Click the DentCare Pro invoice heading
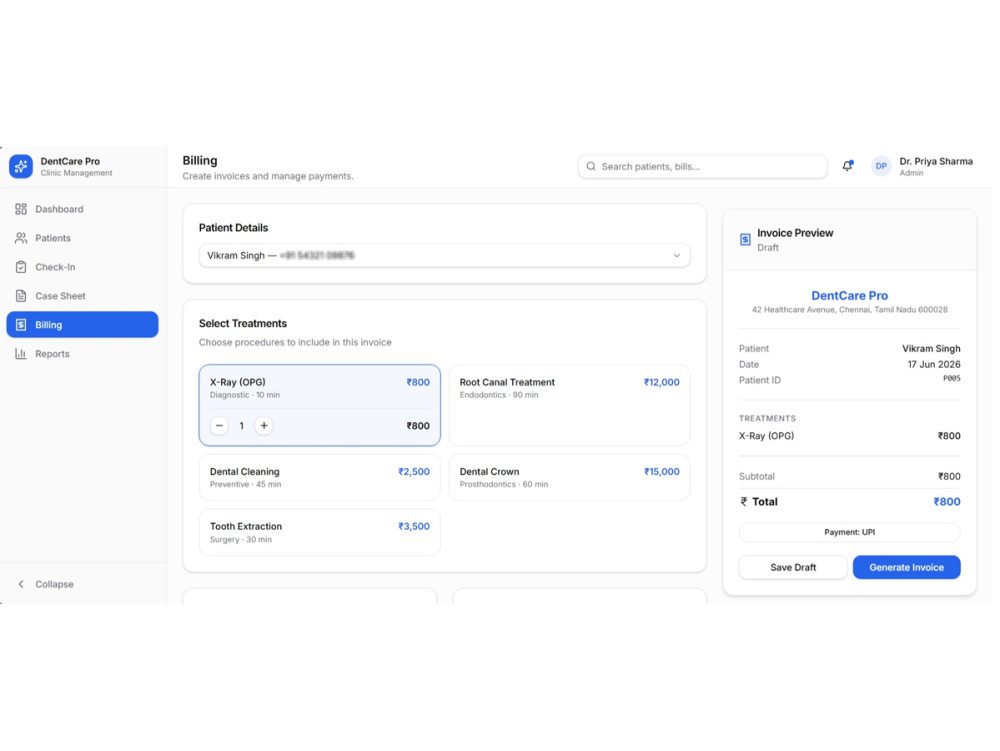1000x751 pixels. coord(849,296)
